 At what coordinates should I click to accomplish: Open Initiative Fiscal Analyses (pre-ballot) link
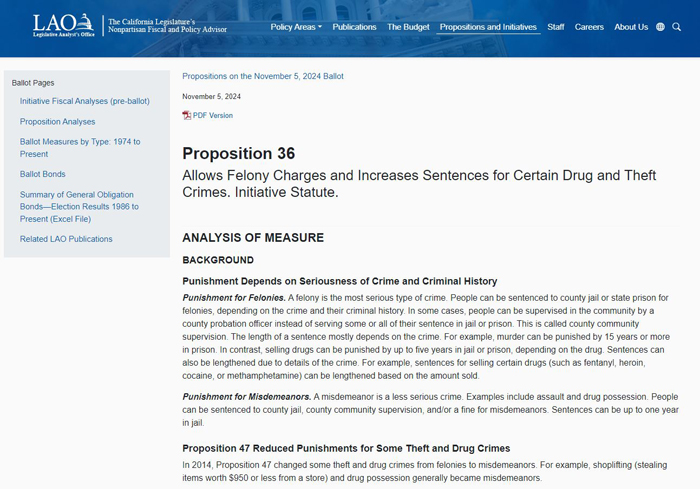[84, 101]
